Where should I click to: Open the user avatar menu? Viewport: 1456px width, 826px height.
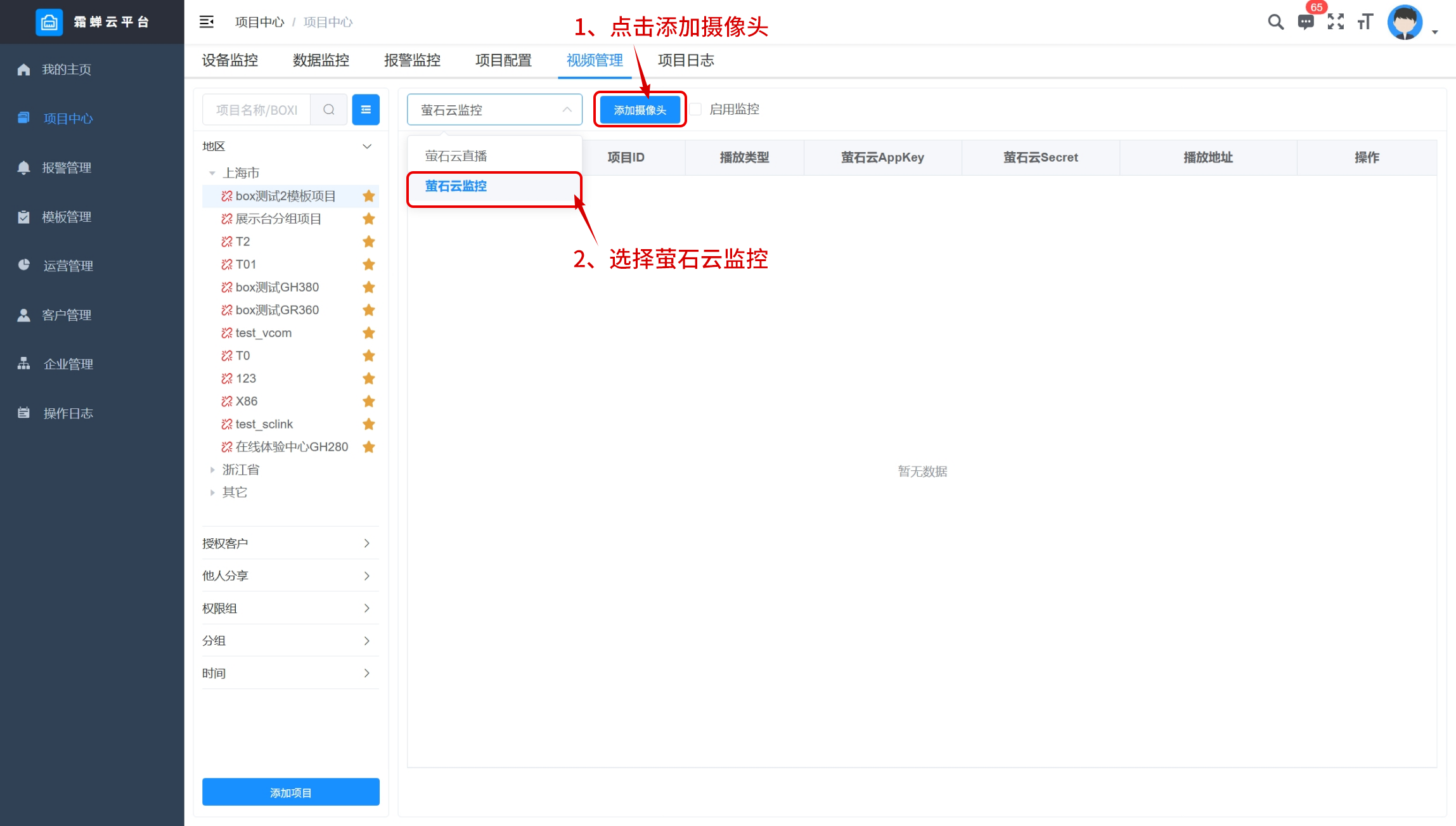[x=1405, y=22]
